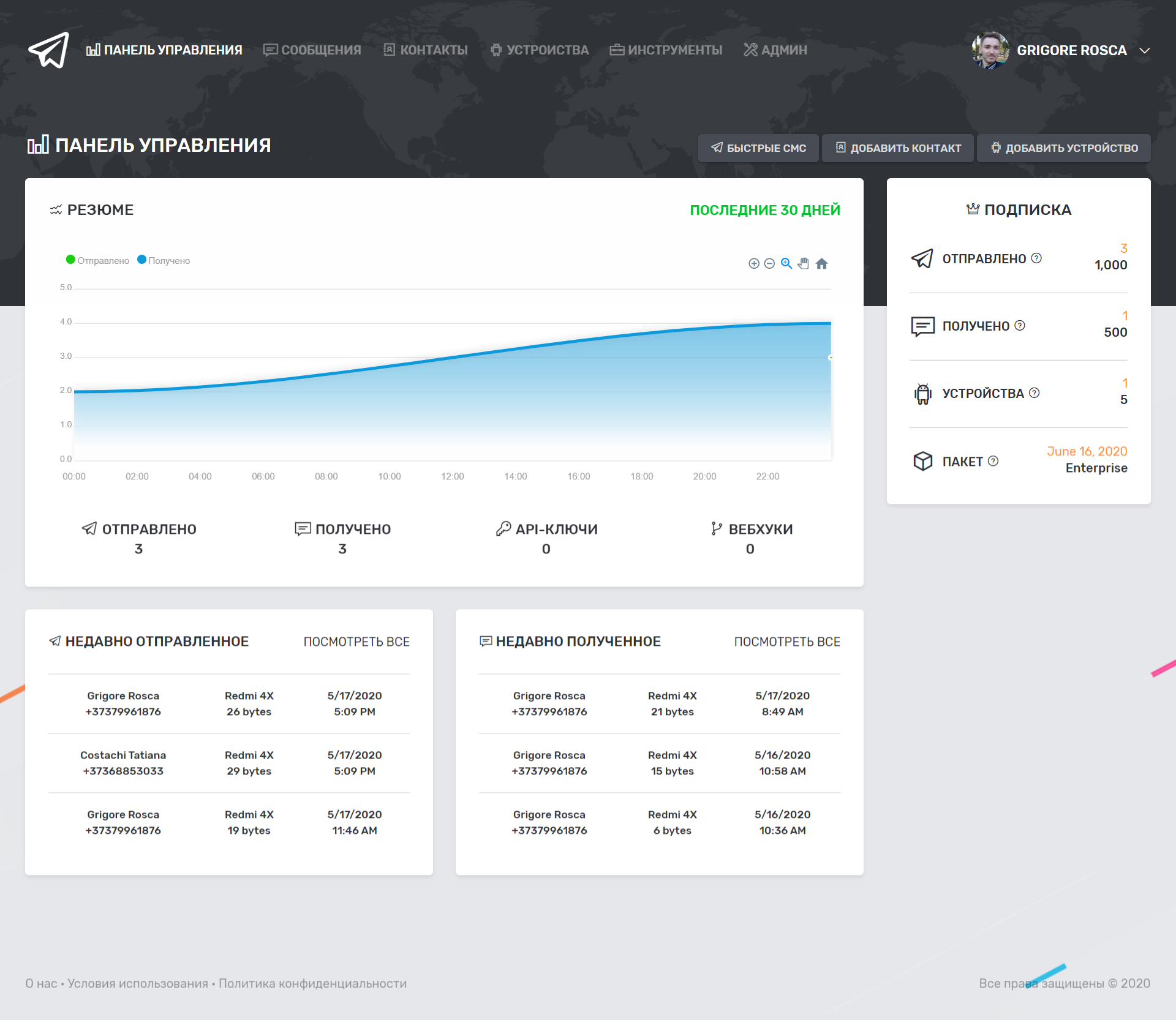This screenshot has width=1176, height=1020.
Task: Toggle Получено series in chart legend
Action: [164, 261]
